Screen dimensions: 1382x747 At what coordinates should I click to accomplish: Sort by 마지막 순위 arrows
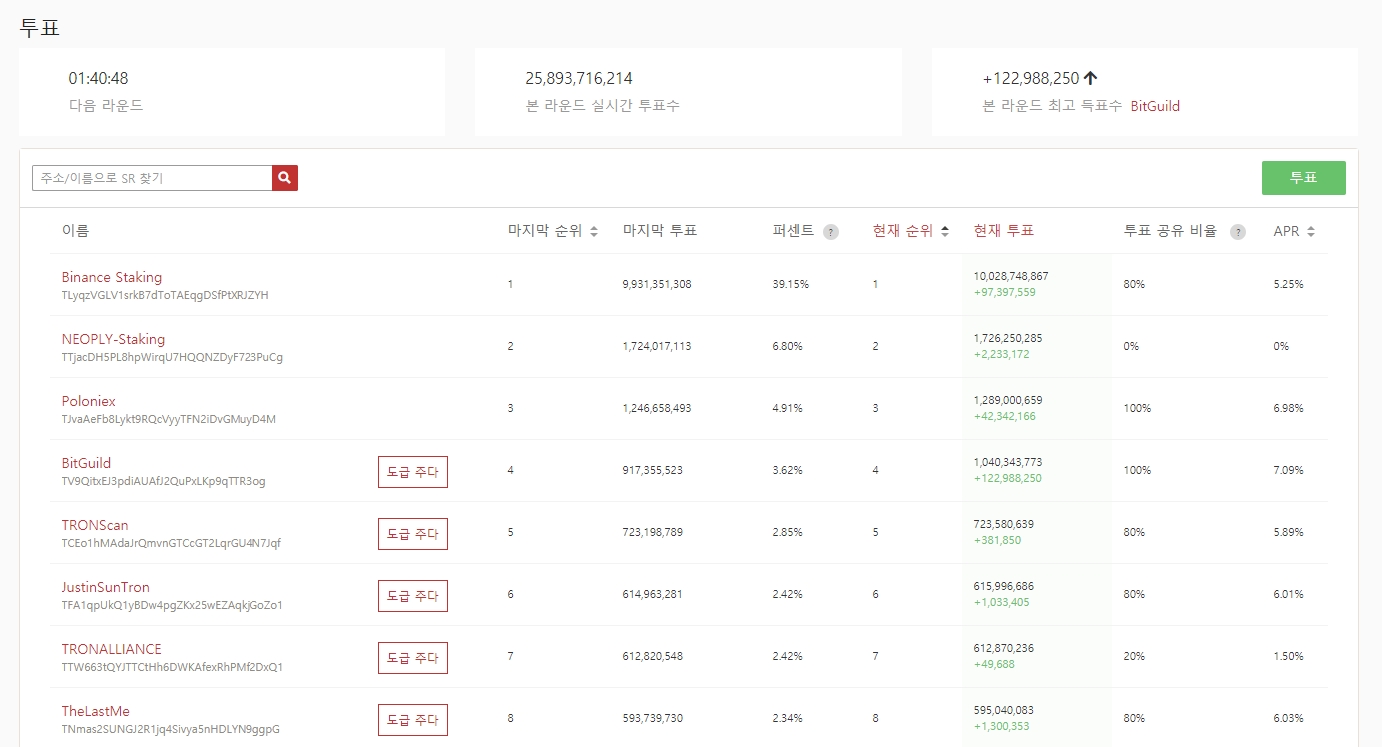(594, 231)
